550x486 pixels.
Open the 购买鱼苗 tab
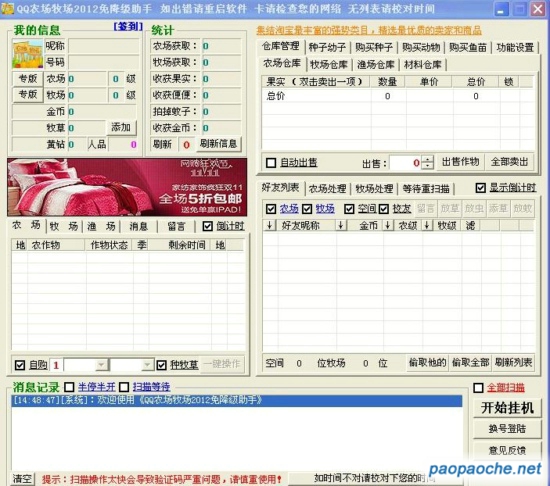[468, 47]
